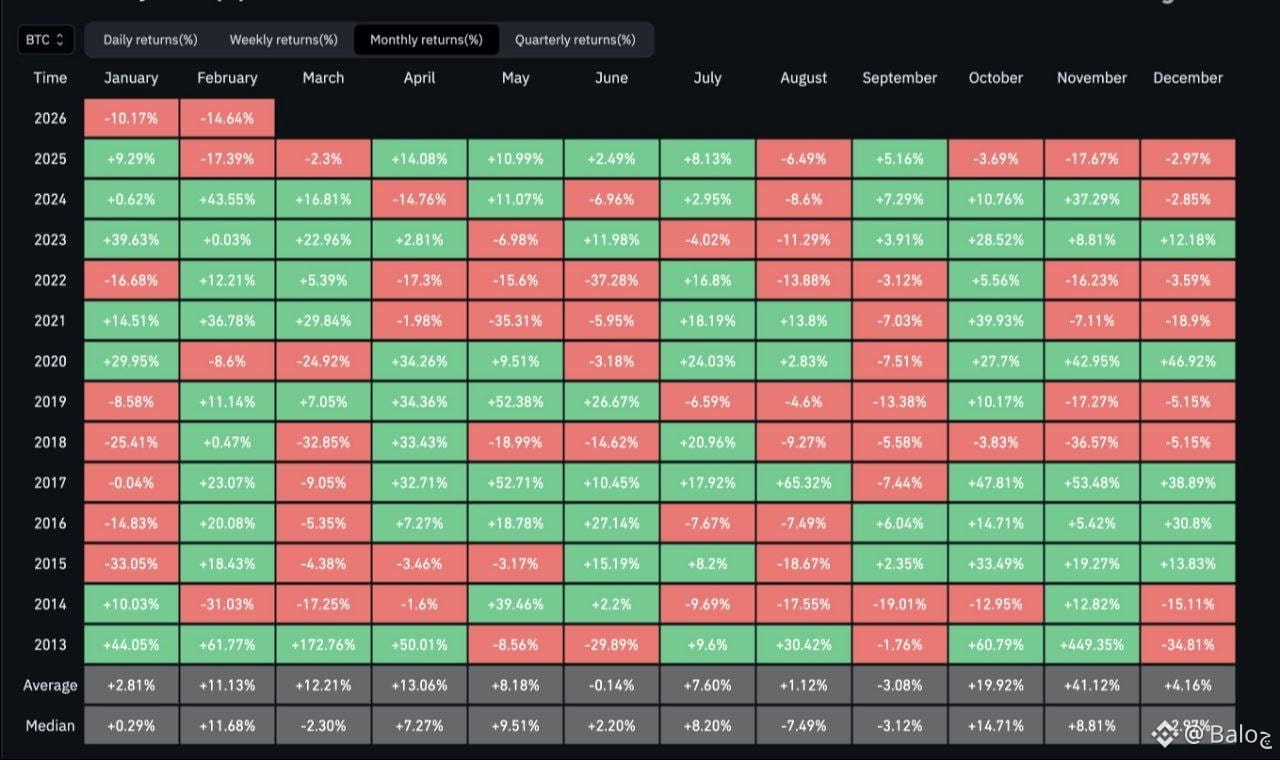The image size is (1280, 760).
Task: Select the 2020 row label
Action: click(50, 361)
